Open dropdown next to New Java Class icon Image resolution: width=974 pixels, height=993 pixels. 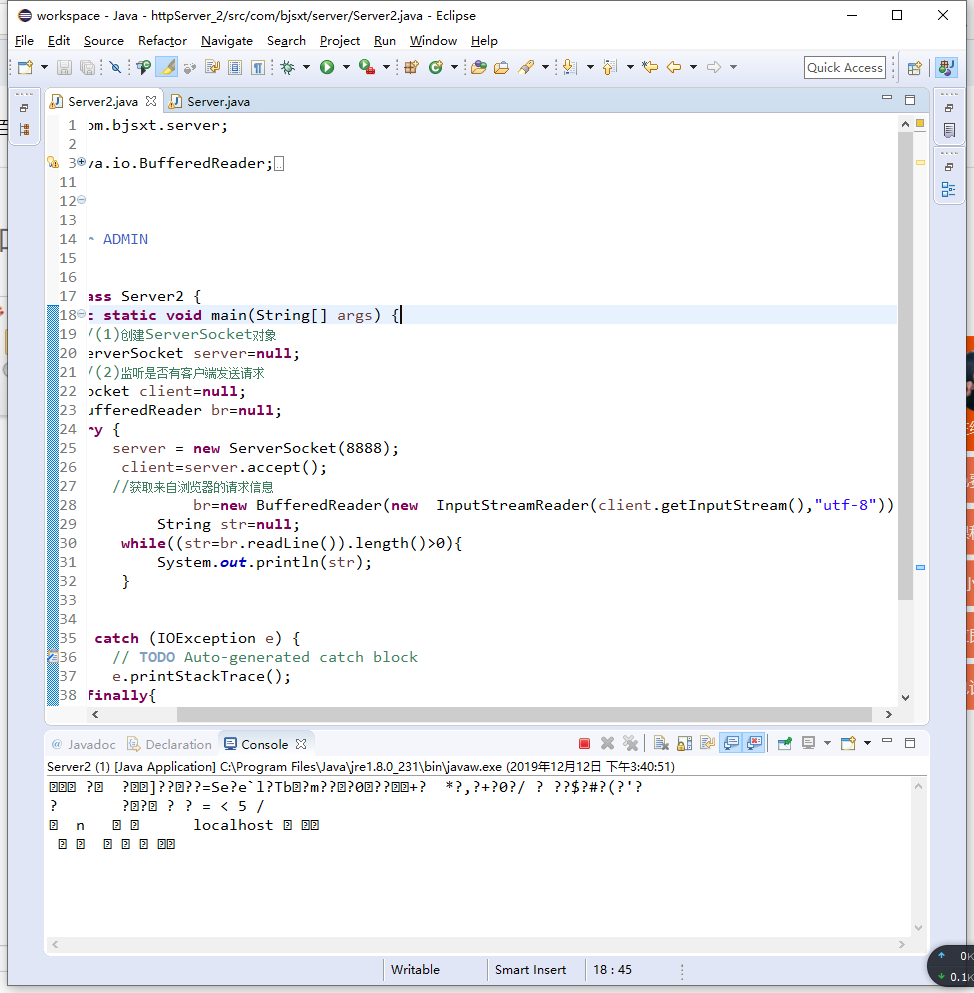pos(454,67)
